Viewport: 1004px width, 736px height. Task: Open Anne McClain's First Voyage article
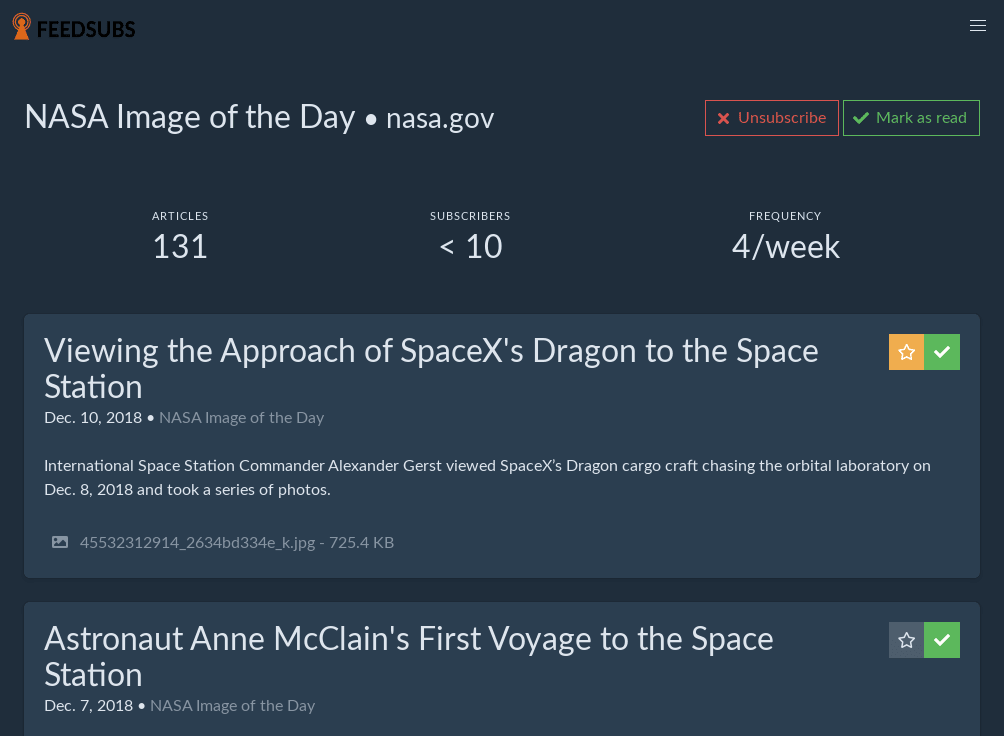coord(409,656)
